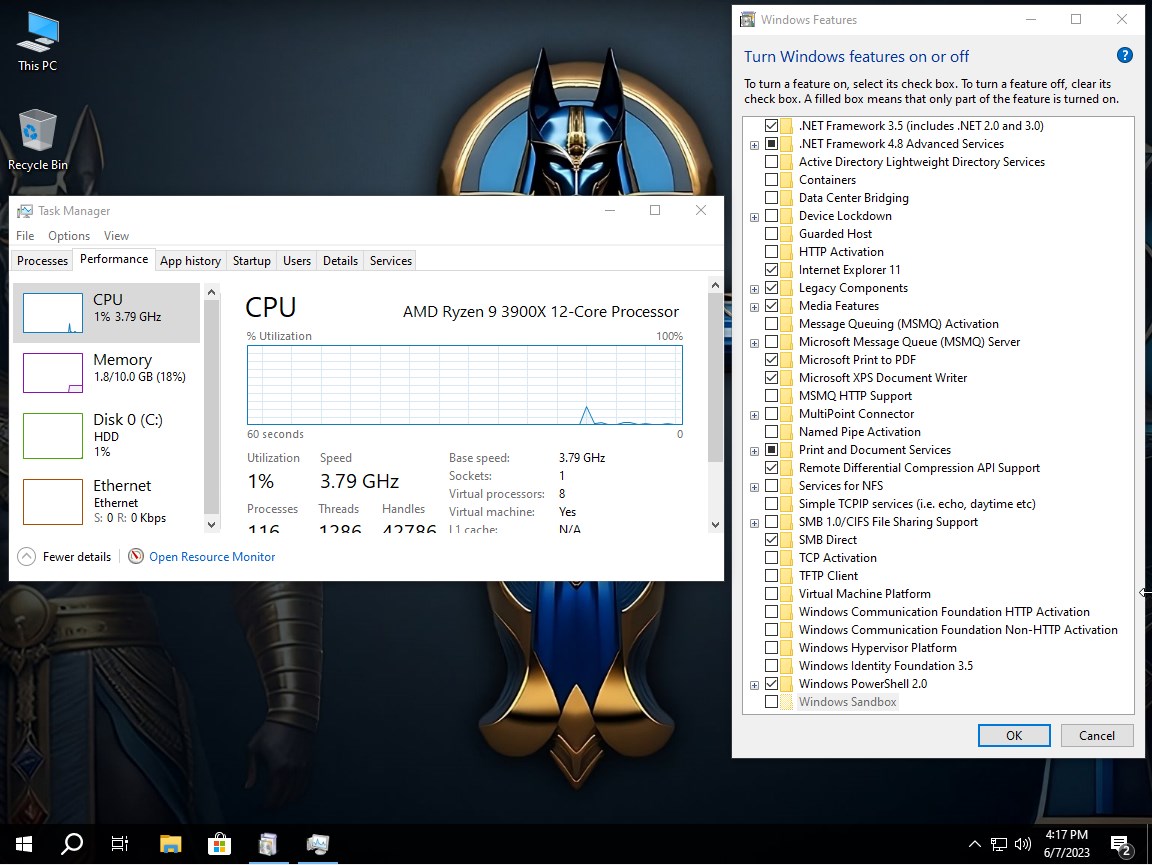1152x865 pixels.
Task: Uncheck the Internet Explorer 11 checkbox
Action: click(771, 270)
